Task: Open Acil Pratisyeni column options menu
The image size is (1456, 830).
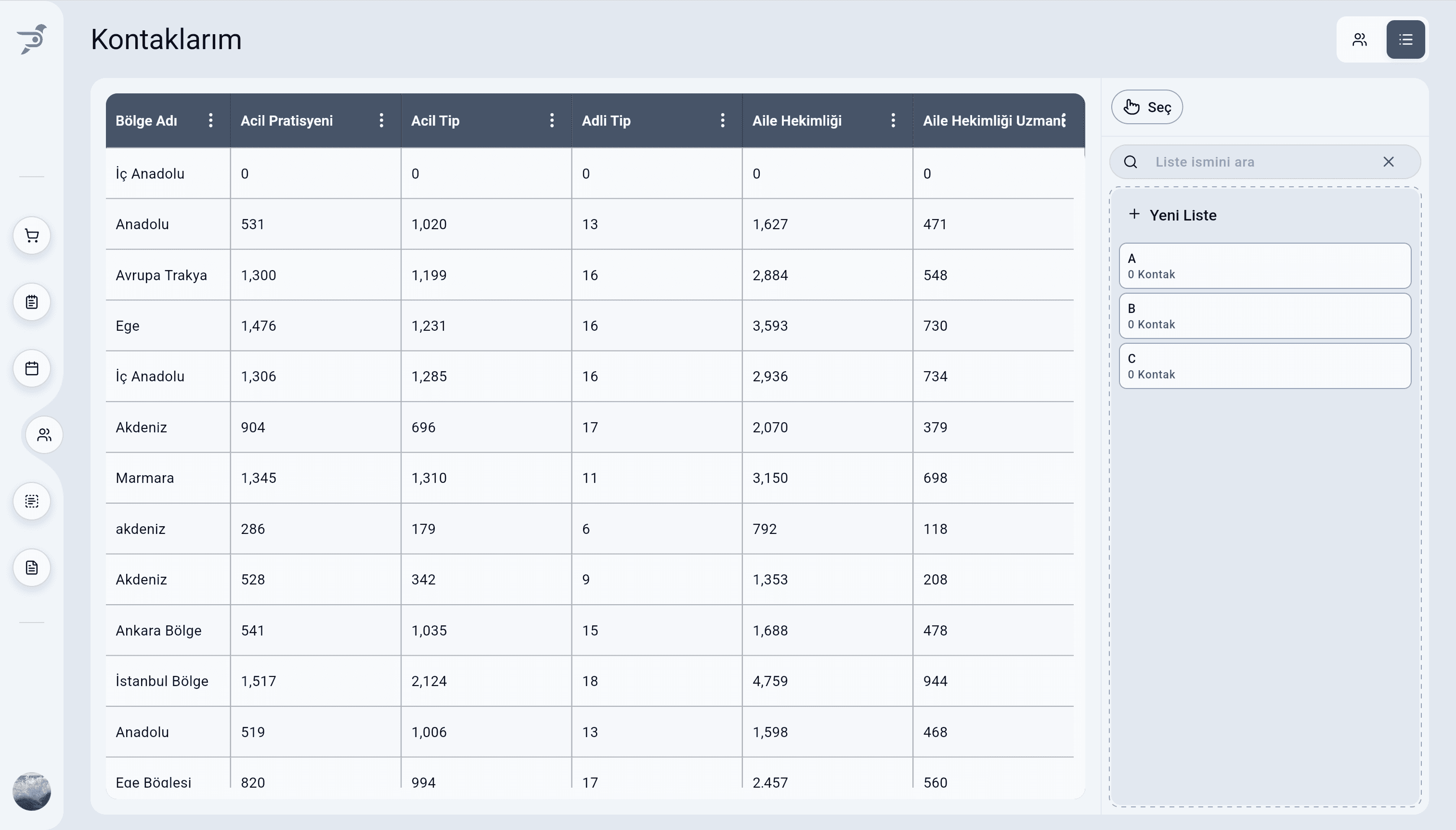Action: point(381,120)
